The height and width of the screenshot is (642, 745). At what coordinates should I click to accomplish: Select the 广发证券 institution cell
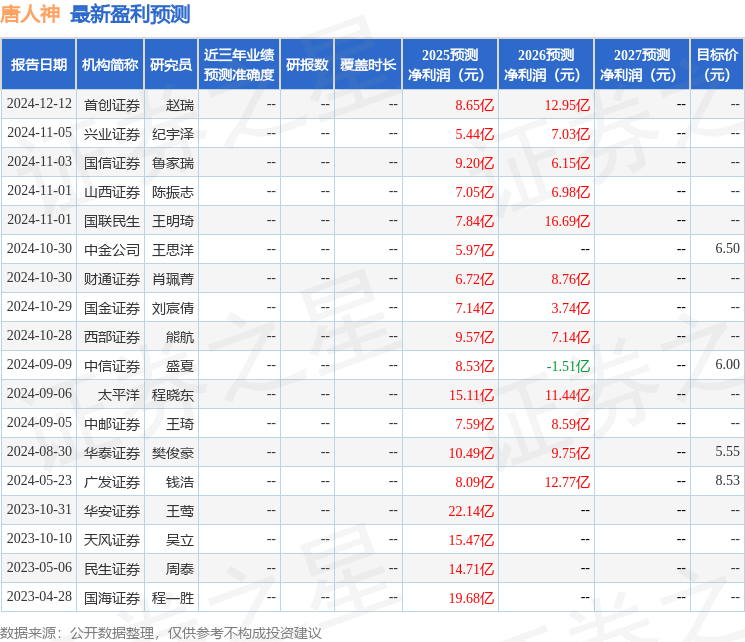[112, 482]
